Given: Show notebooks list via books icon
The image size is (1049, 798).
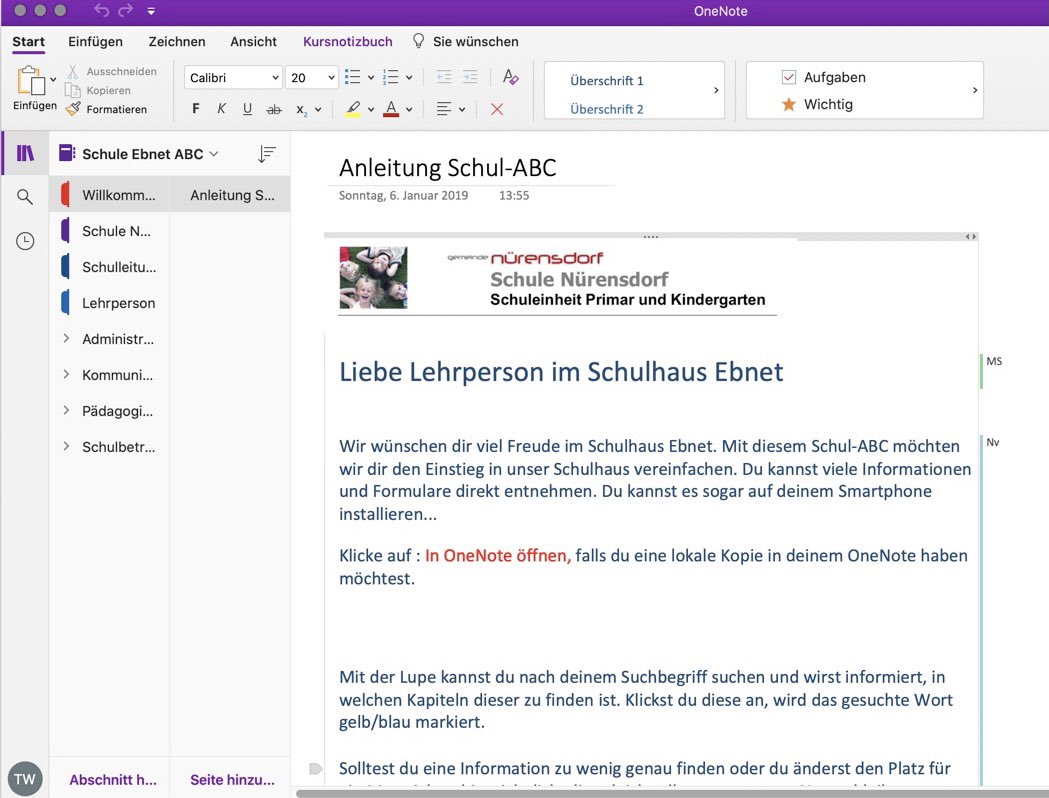Looking at the screenshot, I should point(25,153).
